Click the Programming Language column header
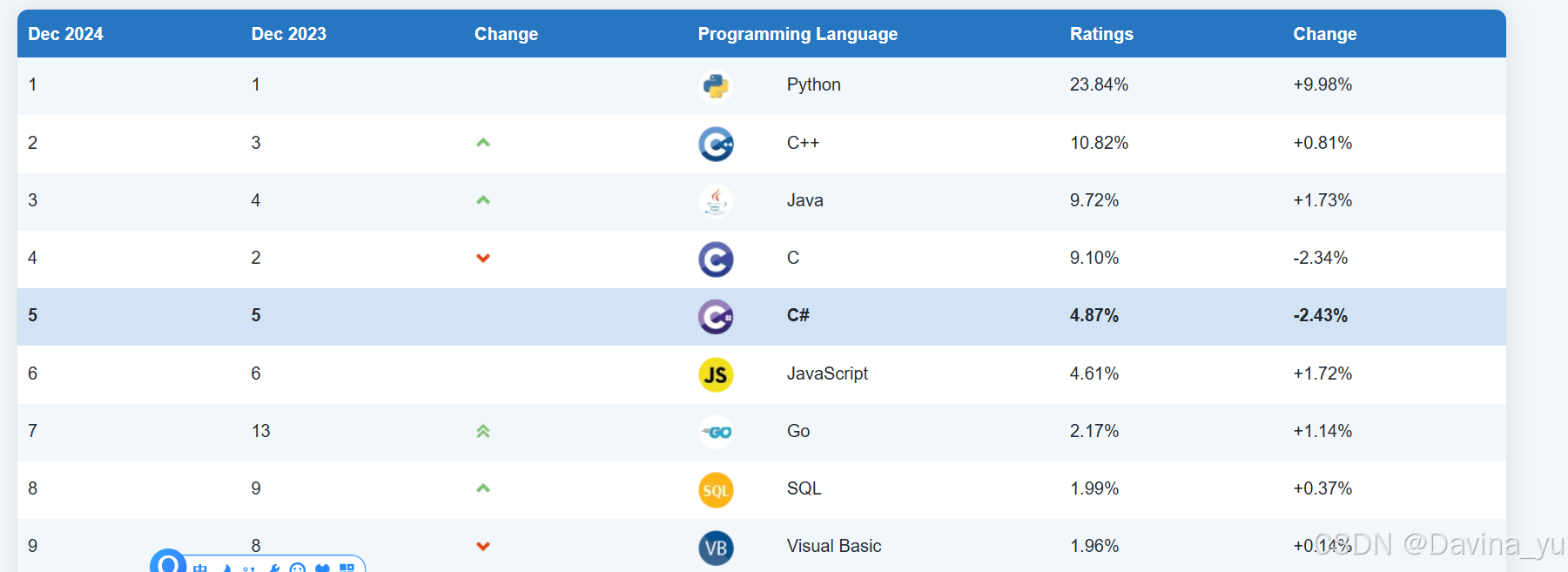The height and width of the screenshot is (572, 1568). click(x=797, y=34)
